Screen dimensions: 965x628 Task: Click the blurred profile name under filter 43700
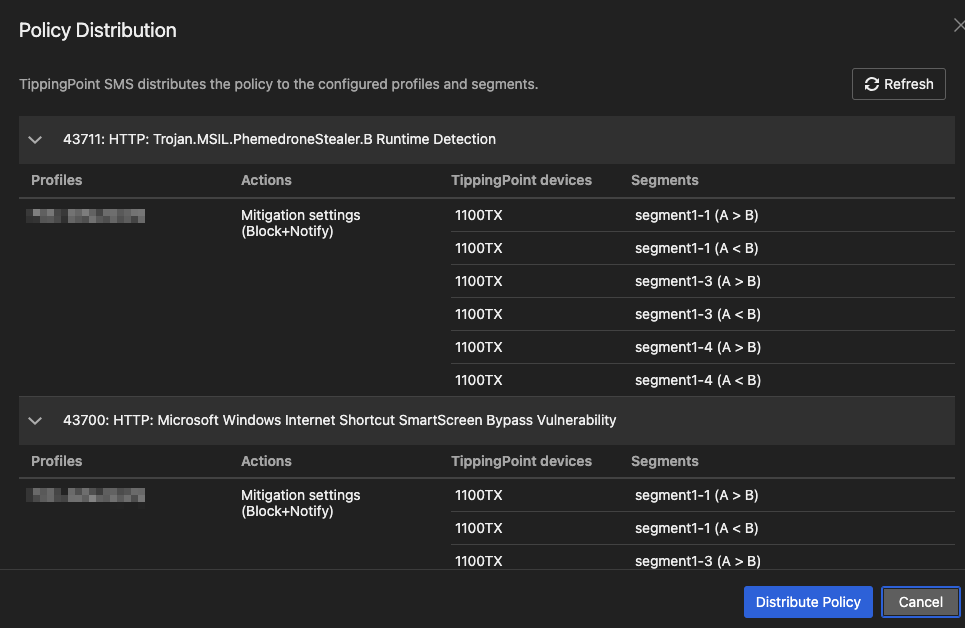[x=86, y=495]
